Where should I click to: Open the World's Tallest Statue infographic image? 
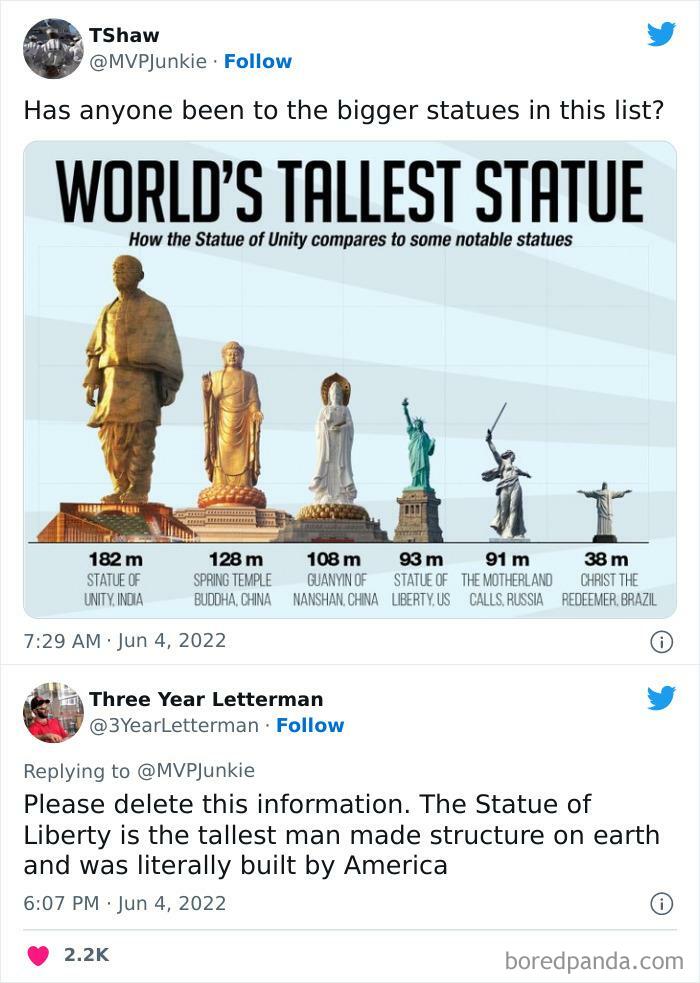tap(350, 379)
